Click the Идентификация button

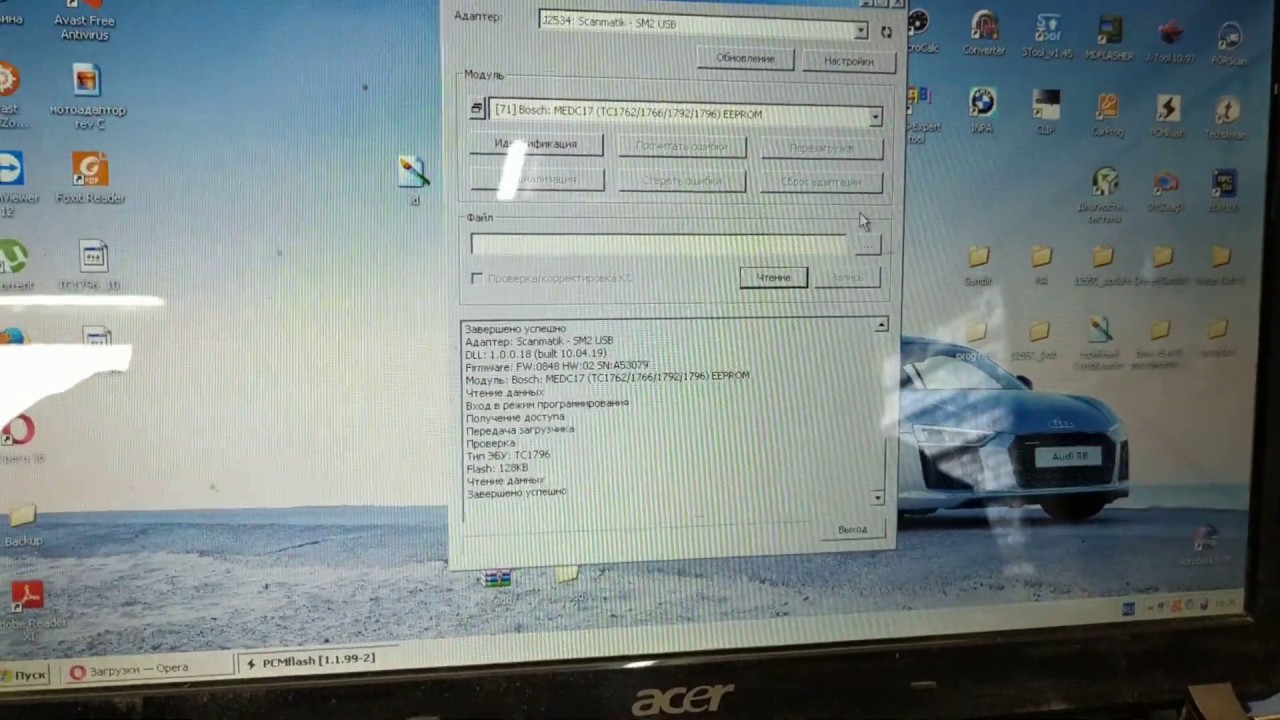pyautogui.click(x=536, y=144)
